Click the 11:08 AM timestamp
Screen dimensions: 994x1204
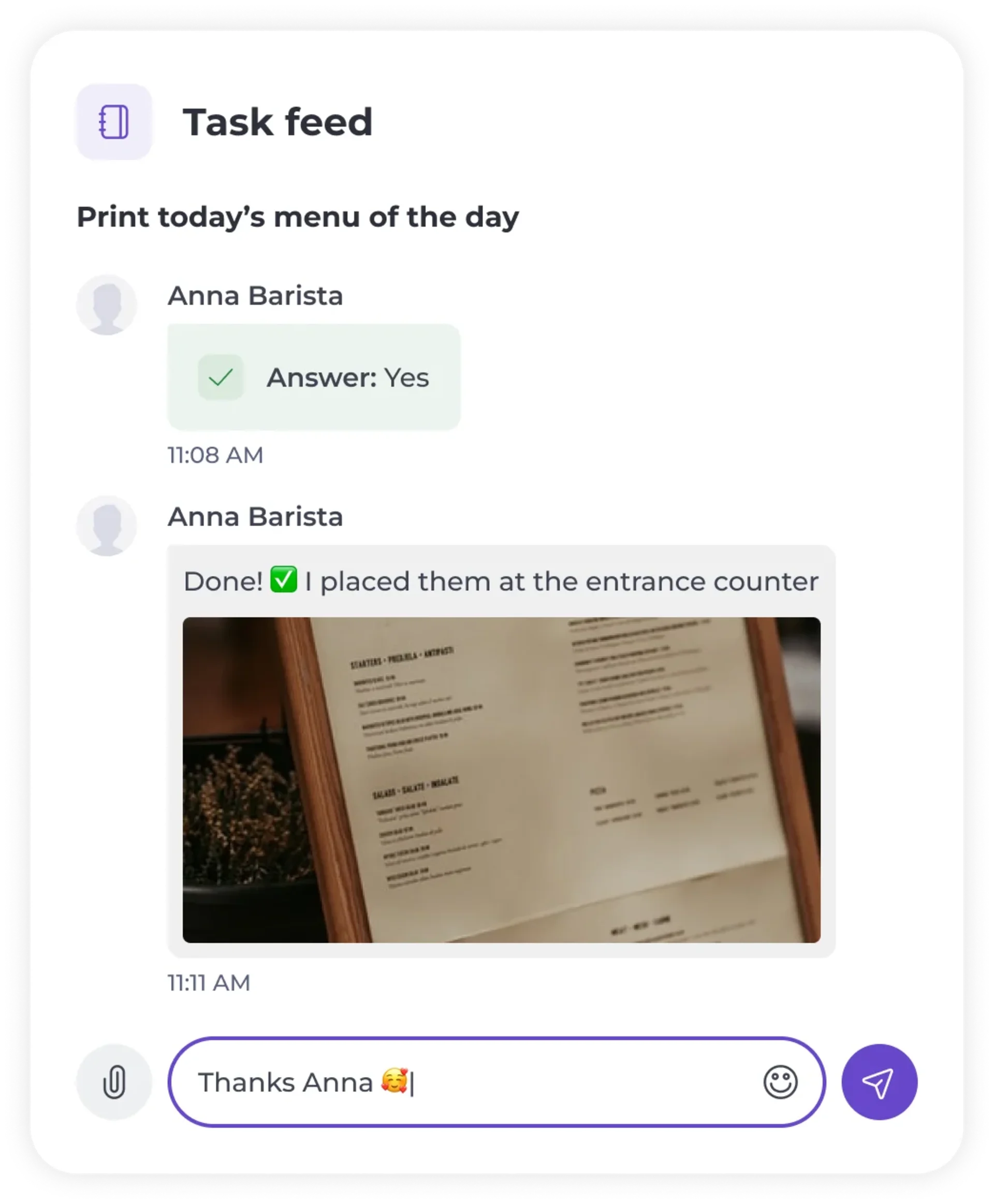point(215,455)
